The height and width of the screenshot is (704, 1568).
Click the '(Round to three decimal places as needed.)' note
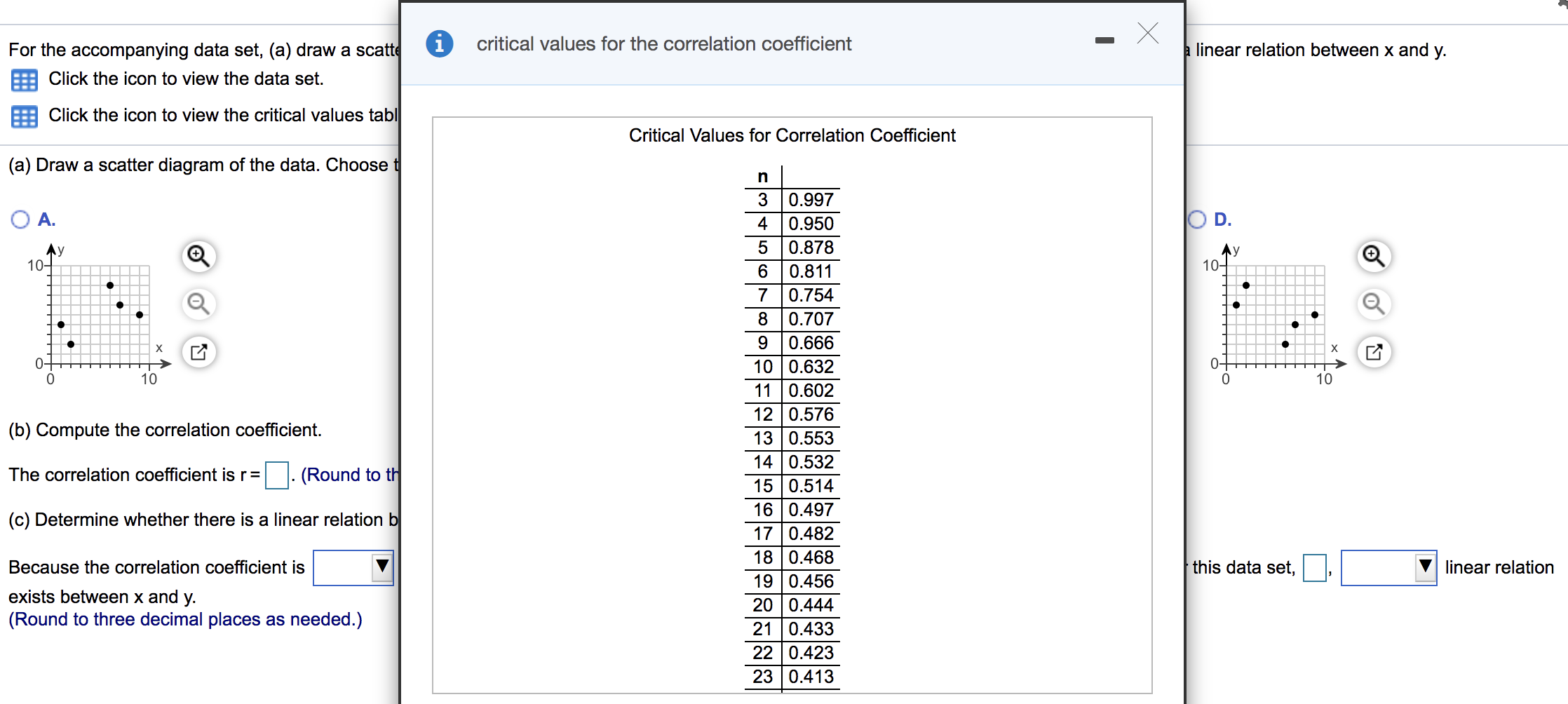[x=185, y=619]
